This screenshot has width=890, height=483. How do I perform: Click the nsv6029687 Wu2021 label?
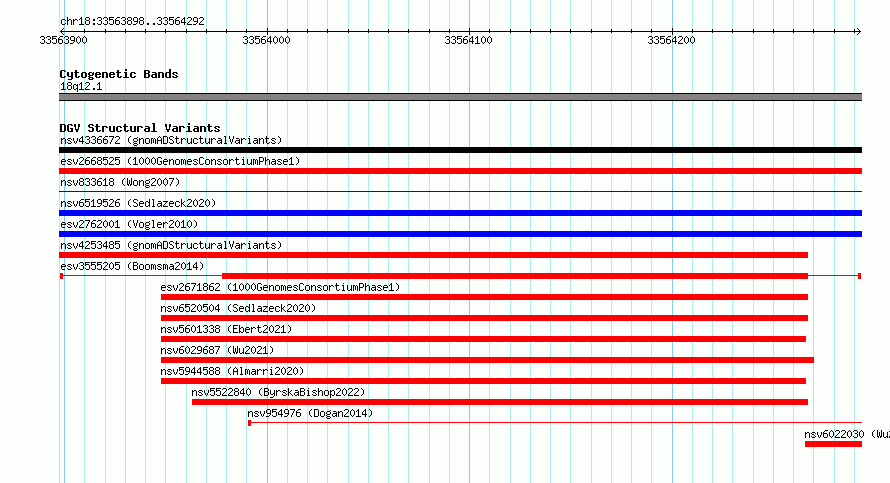tap(217, 350)
